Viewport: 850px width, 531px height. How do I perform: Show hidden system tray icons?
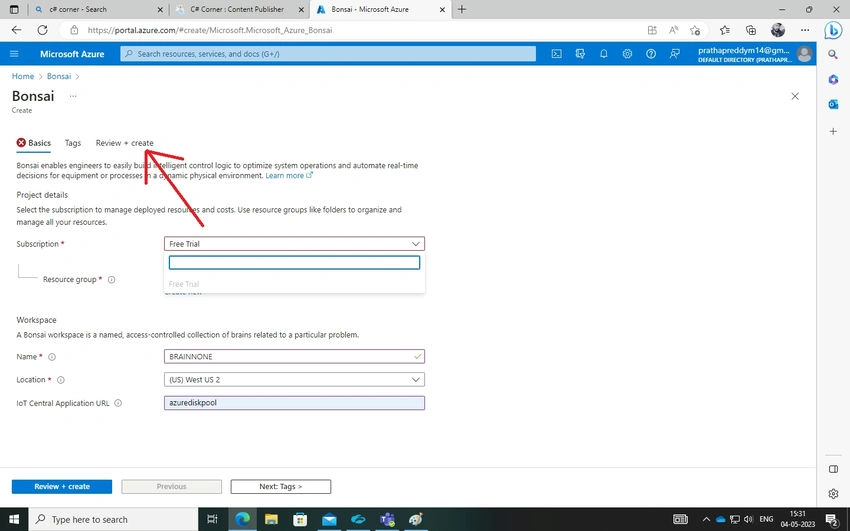pyautogui.click(x=706, y=519)
